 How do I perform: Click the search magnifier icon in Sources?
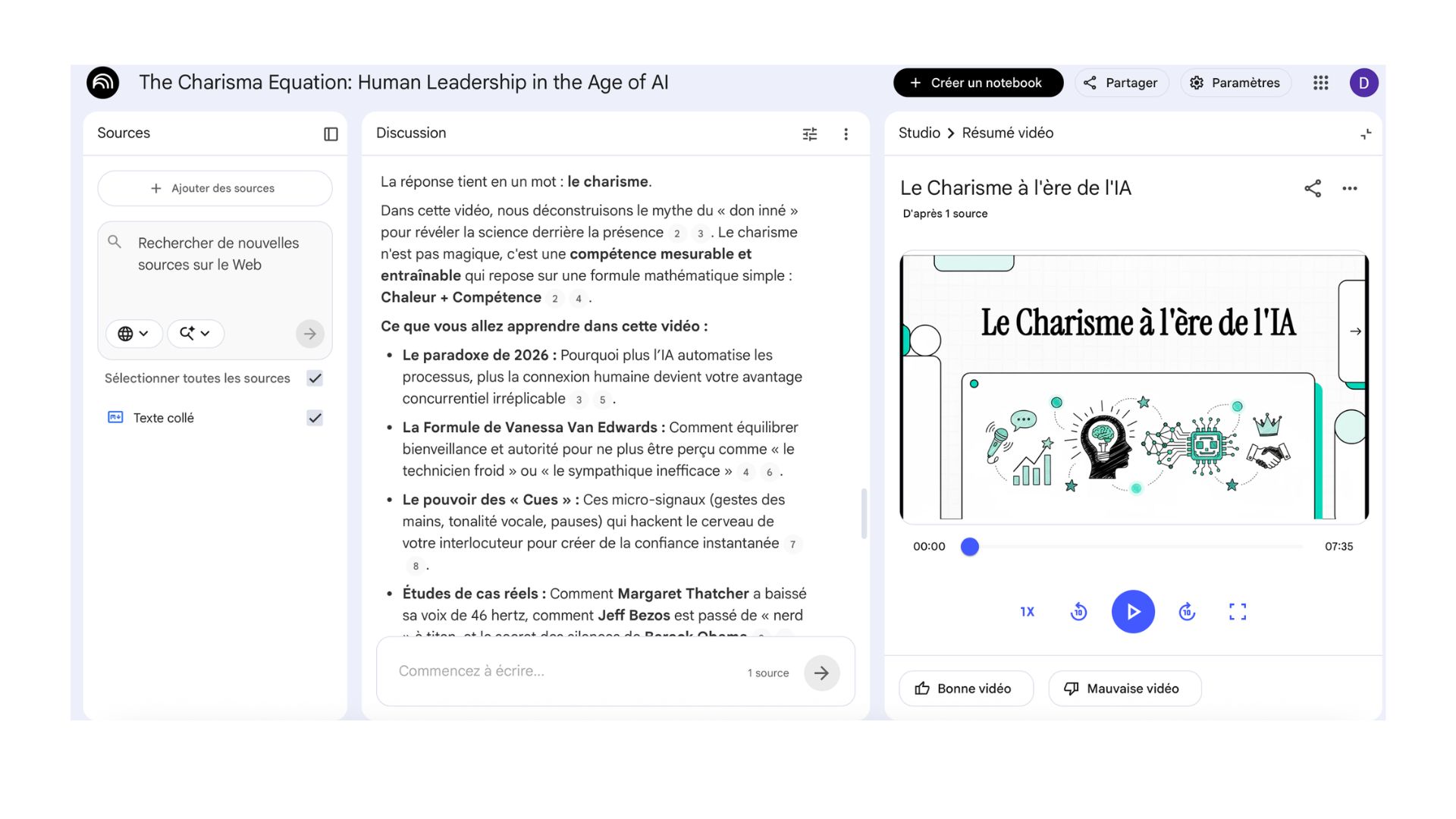coord(115,242)
